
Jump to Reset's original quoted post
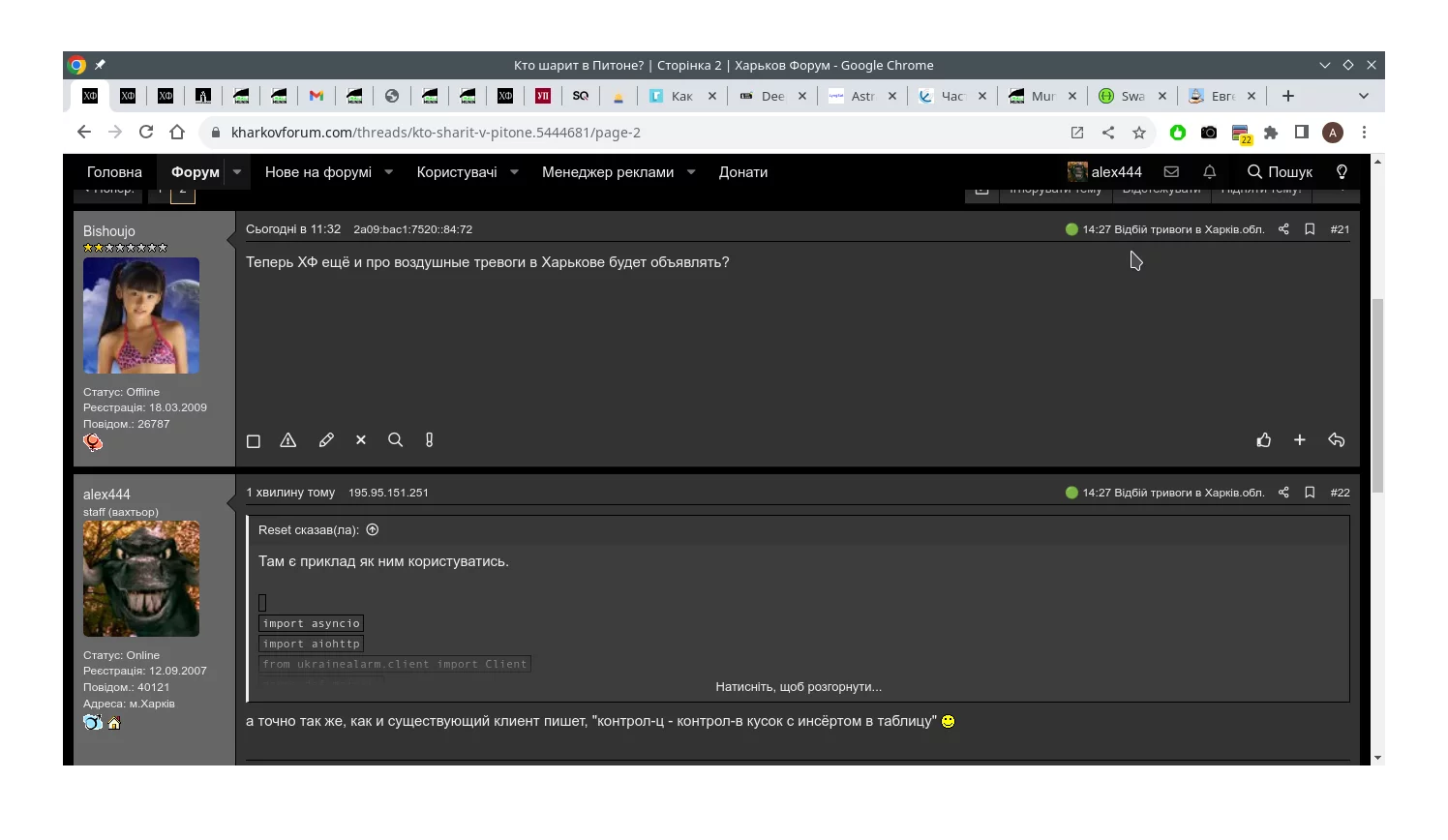pos(373,530)
